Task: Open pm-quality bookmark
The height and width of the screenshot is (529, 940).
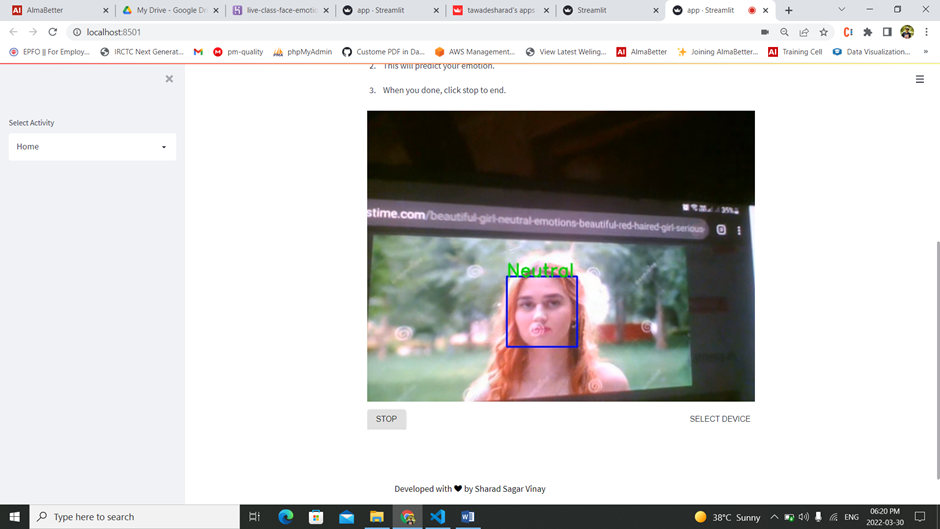Action: point(238,52)
